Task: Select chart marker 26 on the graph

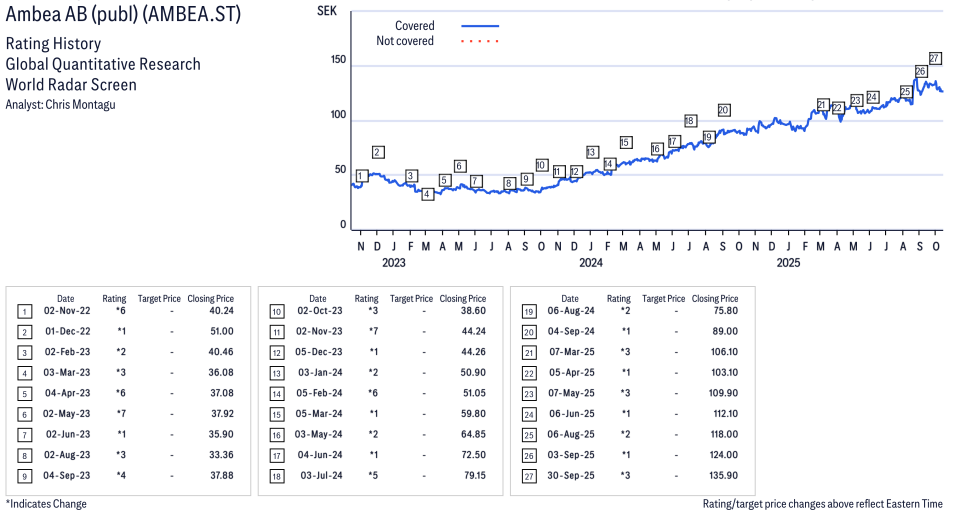Action: tap(920, 72)
